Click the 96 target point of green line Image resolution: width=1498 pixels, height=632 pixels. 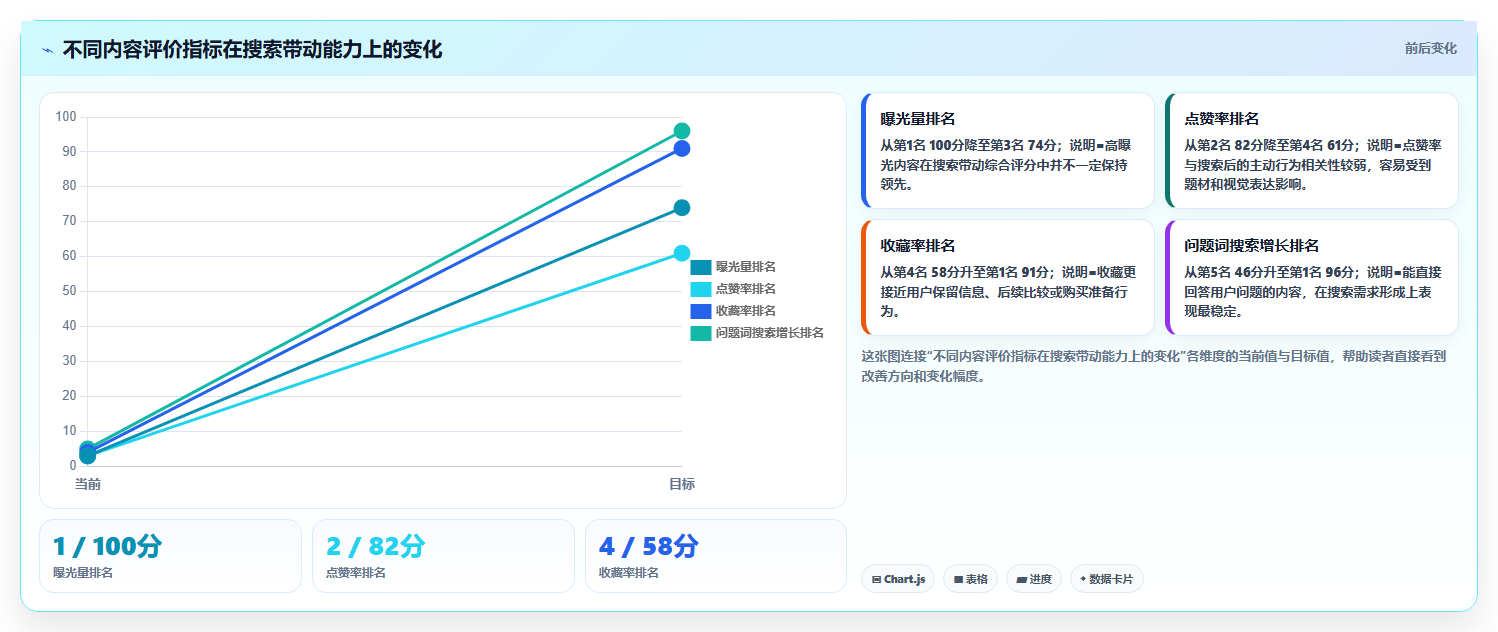(682, 131)
